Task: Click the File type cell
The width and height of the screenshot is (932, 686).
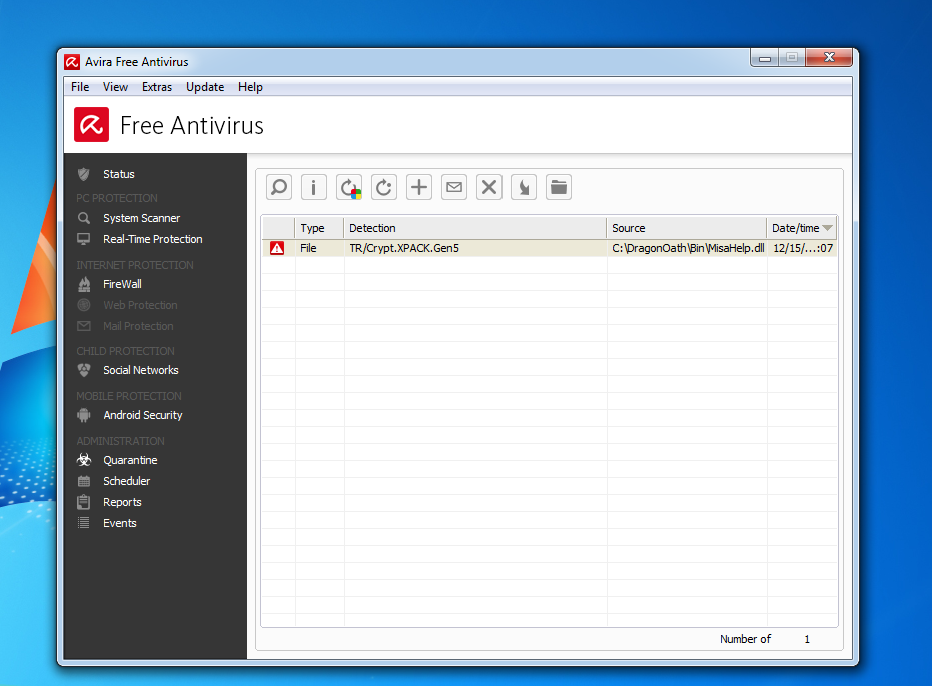Action: coord(320,248)
